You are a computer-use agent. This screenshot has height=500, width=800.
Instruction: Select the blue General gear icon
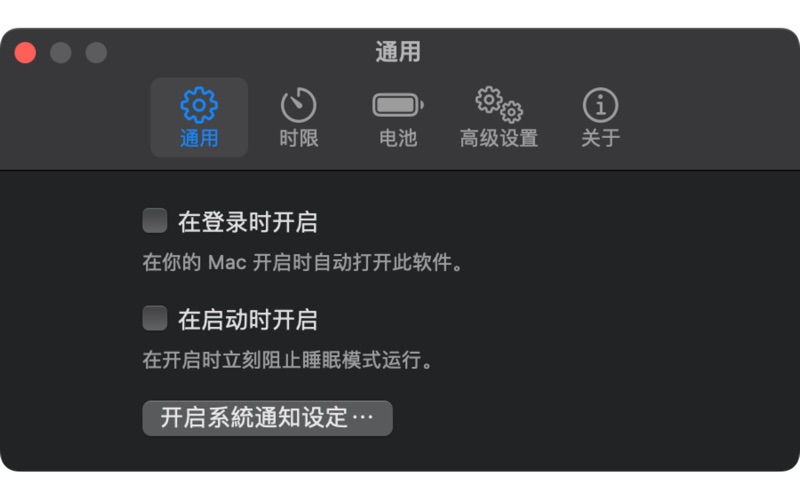pos(199,105)
